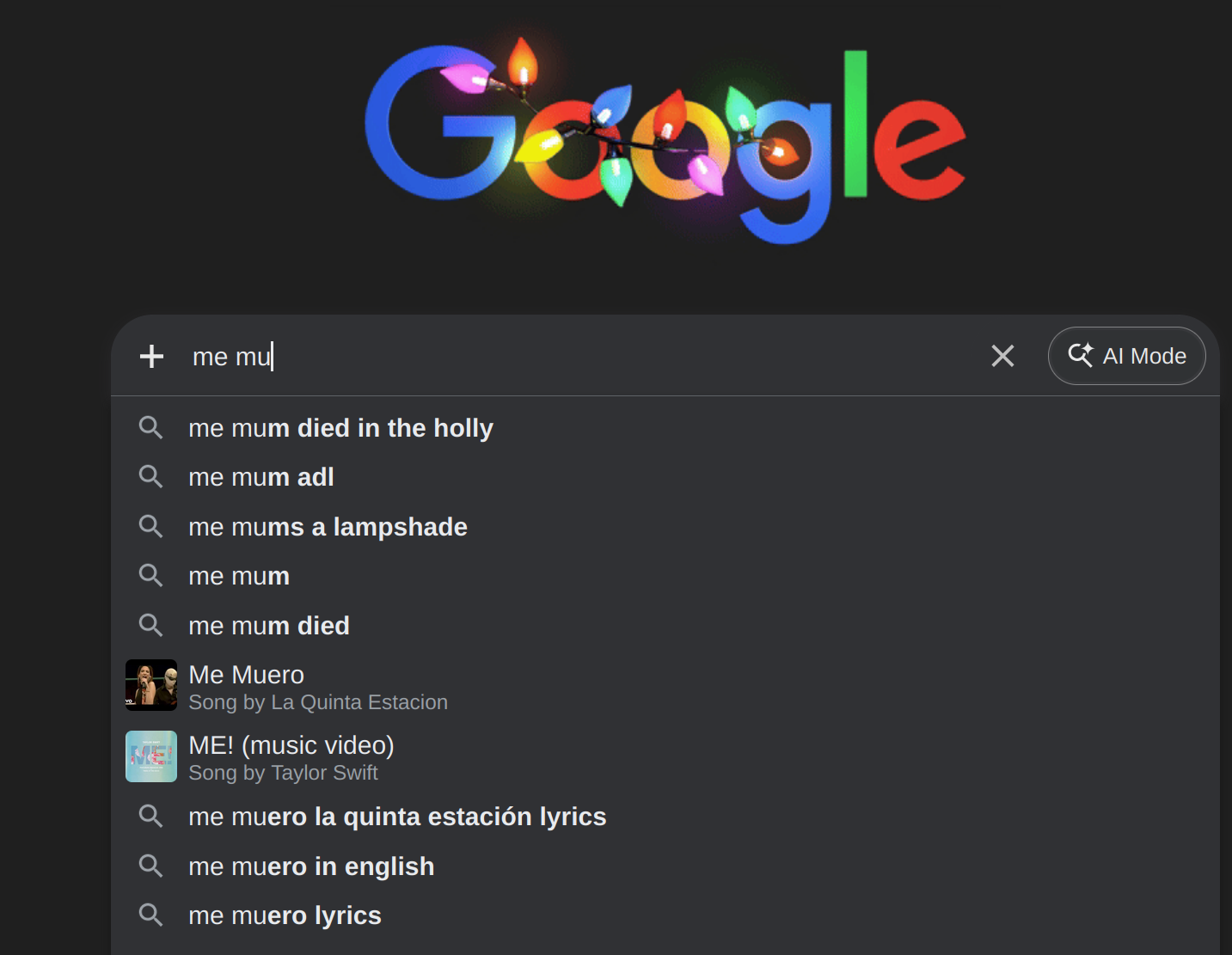The width and height of the screenshot is (1232, 955).
Task: Select the "me muero lyrics" suggestion
Action: click(285, 915)
